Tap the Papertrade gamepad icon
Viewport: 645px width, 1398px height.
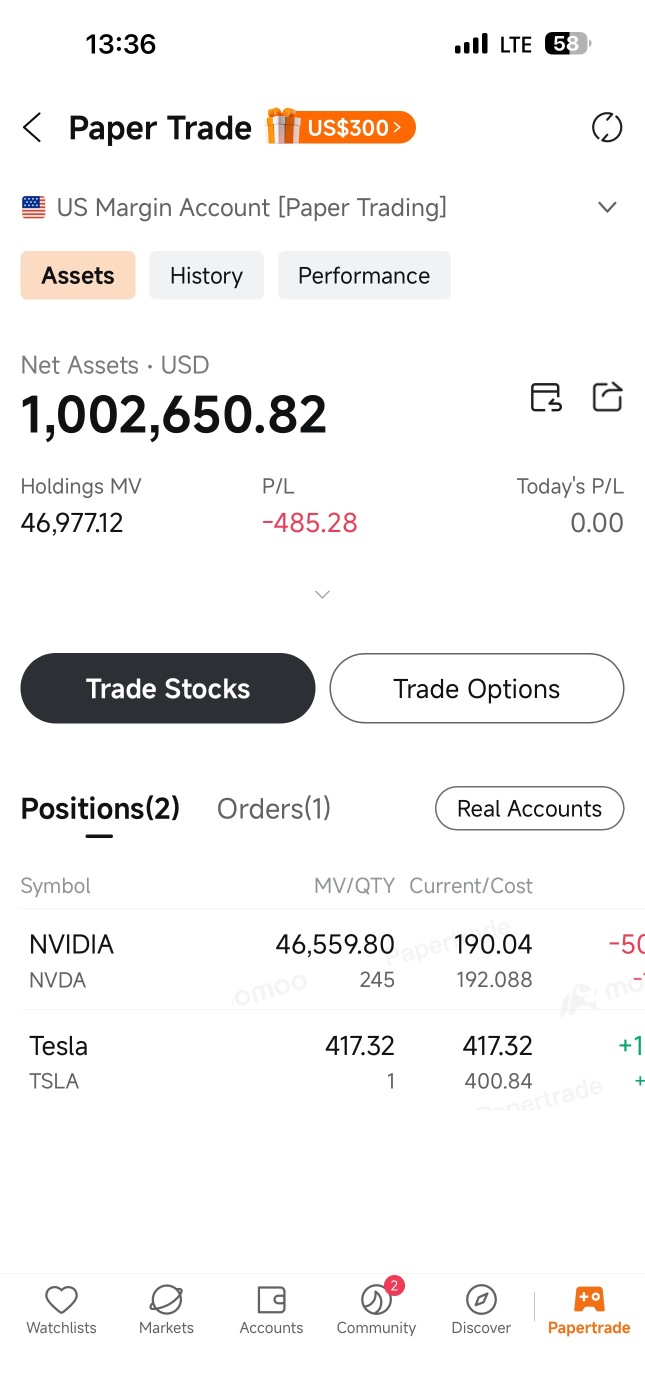(x=589, y=1299)
